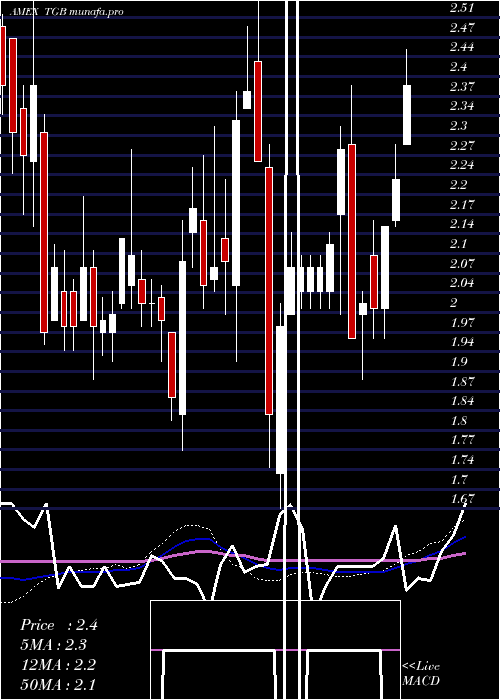Click the 2.4 price axis label
The width and height of the screenshot is (500, 700).
point(458,67)
